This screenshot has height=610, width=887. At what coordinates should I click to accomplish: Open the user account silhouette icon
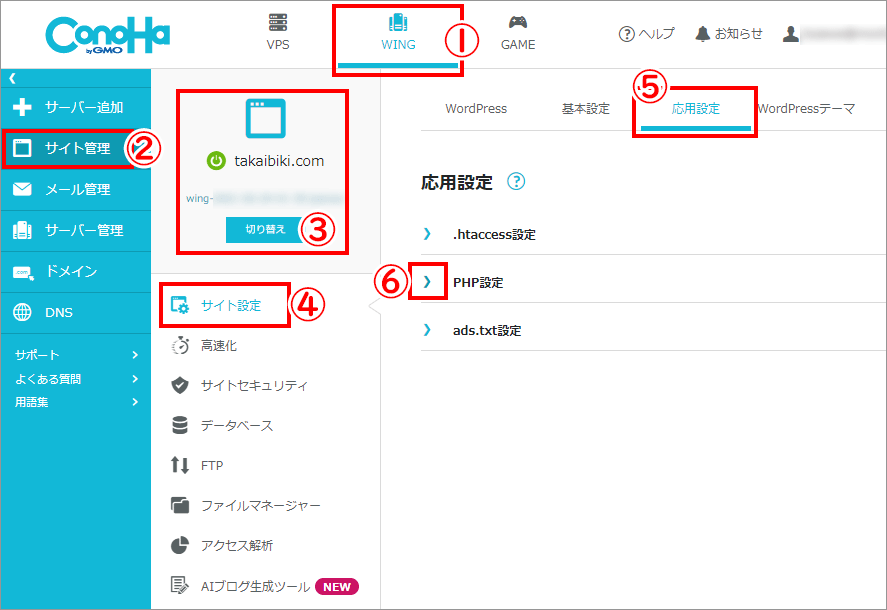(790, 34)
